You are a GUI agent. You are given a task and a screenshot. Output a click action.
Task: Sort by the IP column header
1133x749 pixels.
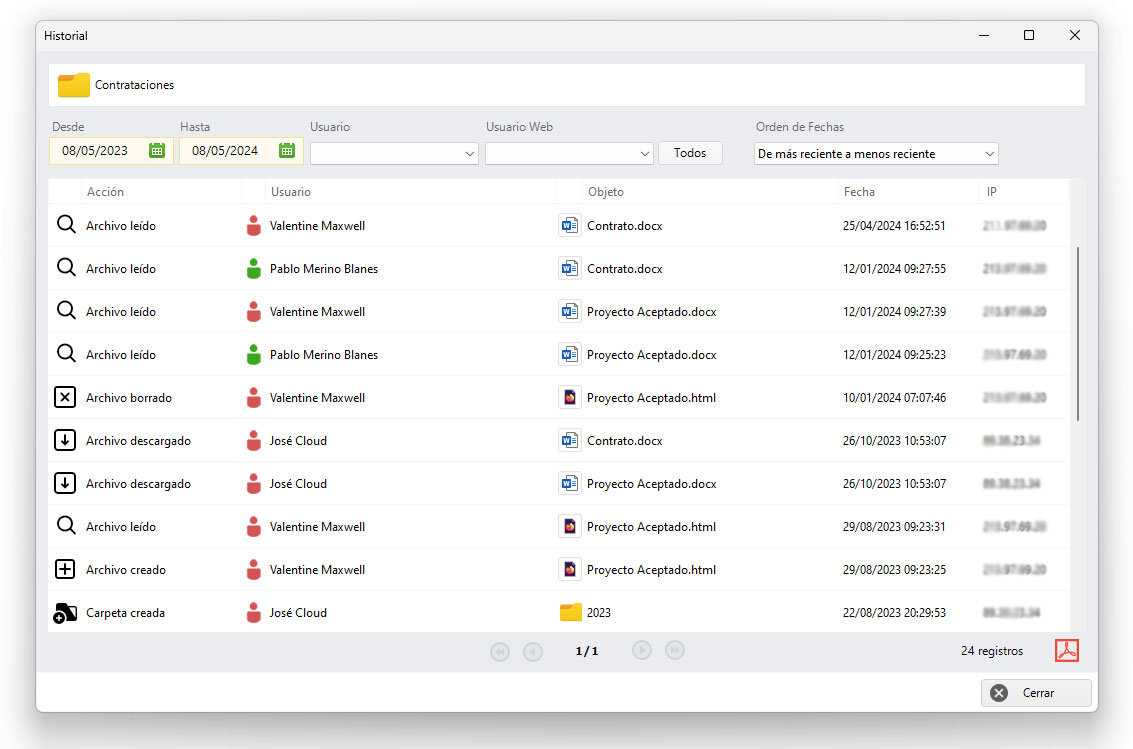coord(991,191)
